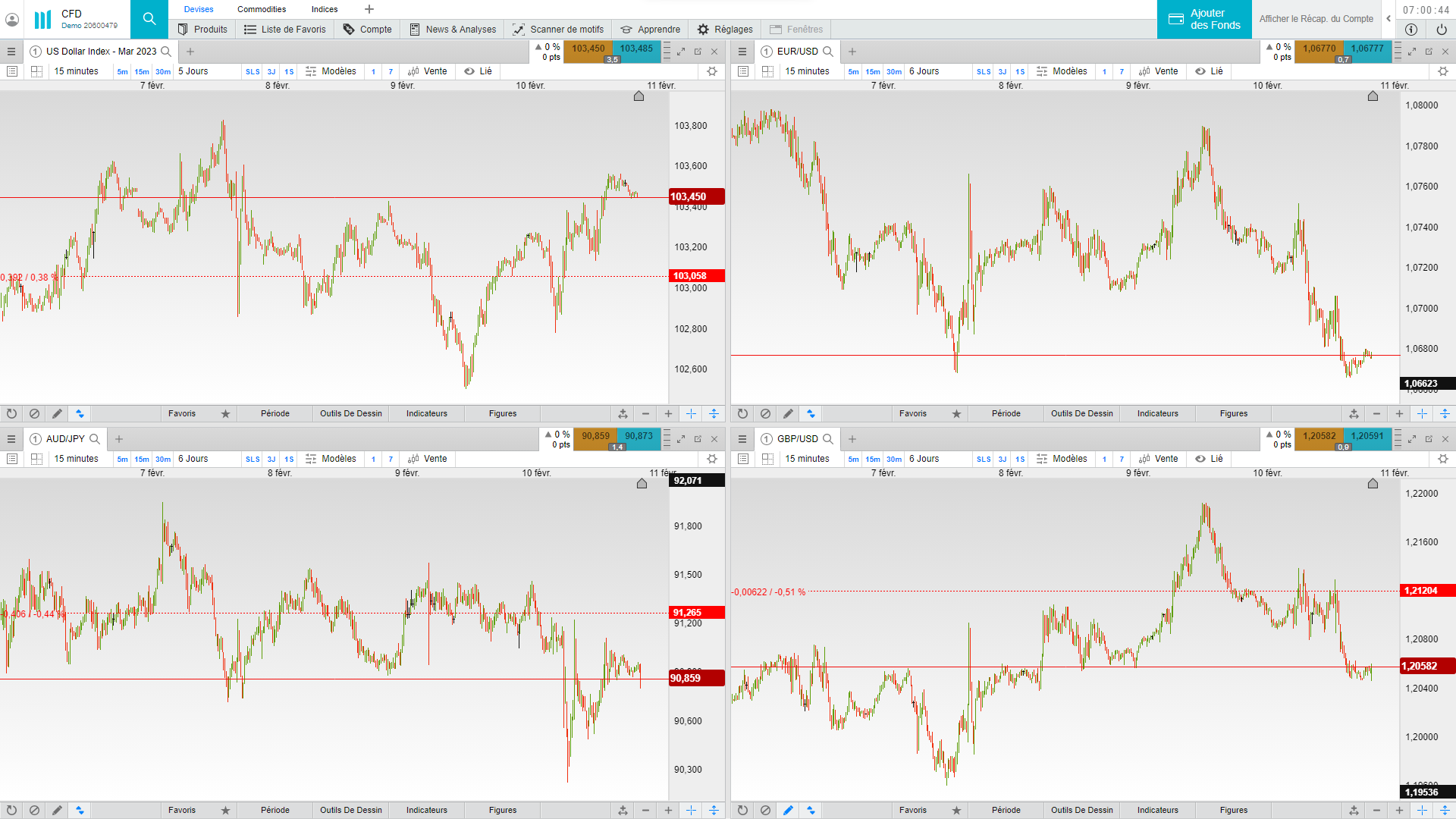Click crosshair icon under AUD/JPY chart

pos(691,810)
